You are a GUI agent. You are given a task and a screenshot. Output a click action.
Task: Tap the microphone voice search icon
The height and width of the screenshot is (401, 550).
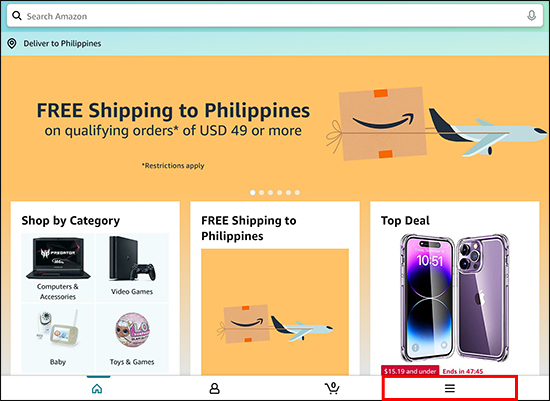click(531, 16)
